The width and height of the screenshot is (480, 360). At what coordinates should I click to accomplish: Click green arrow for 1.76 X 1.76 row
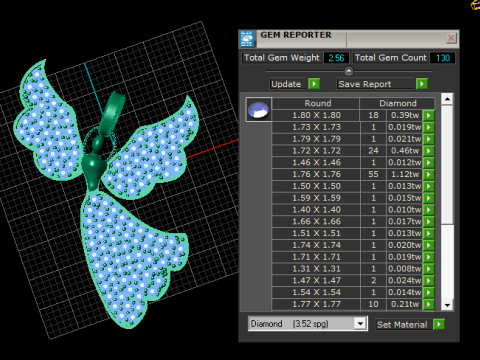429,174
